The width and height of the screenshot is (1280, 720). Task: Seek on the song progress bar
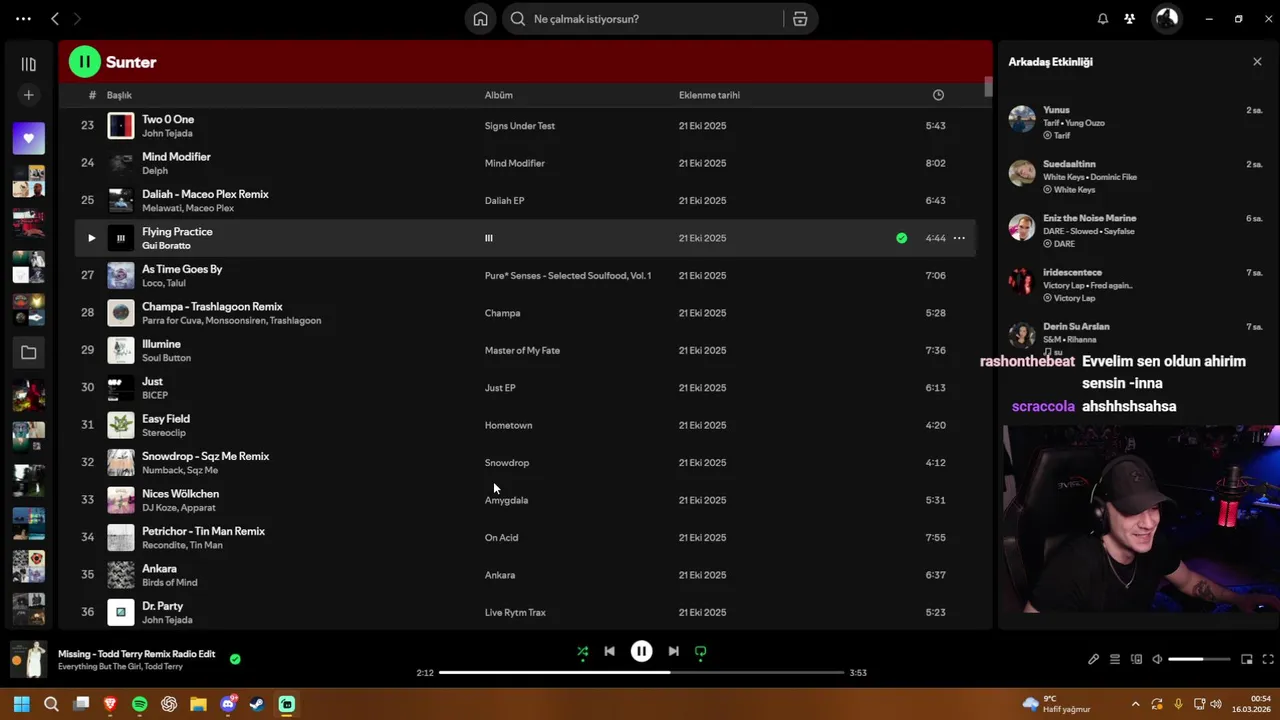tap(642, 673)
